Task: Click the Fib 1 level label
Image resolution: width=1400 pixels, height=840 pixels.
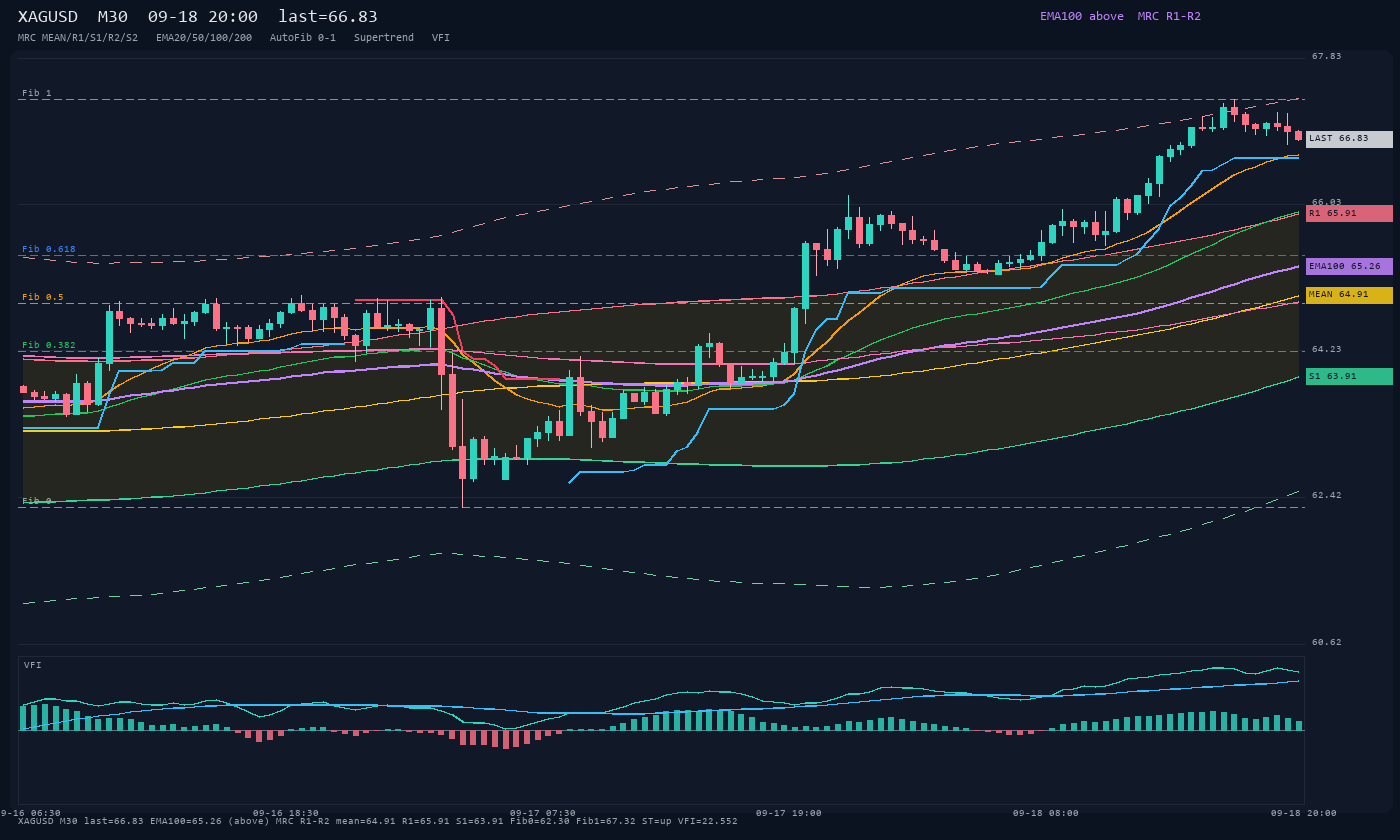Action: tap(37, 93)
